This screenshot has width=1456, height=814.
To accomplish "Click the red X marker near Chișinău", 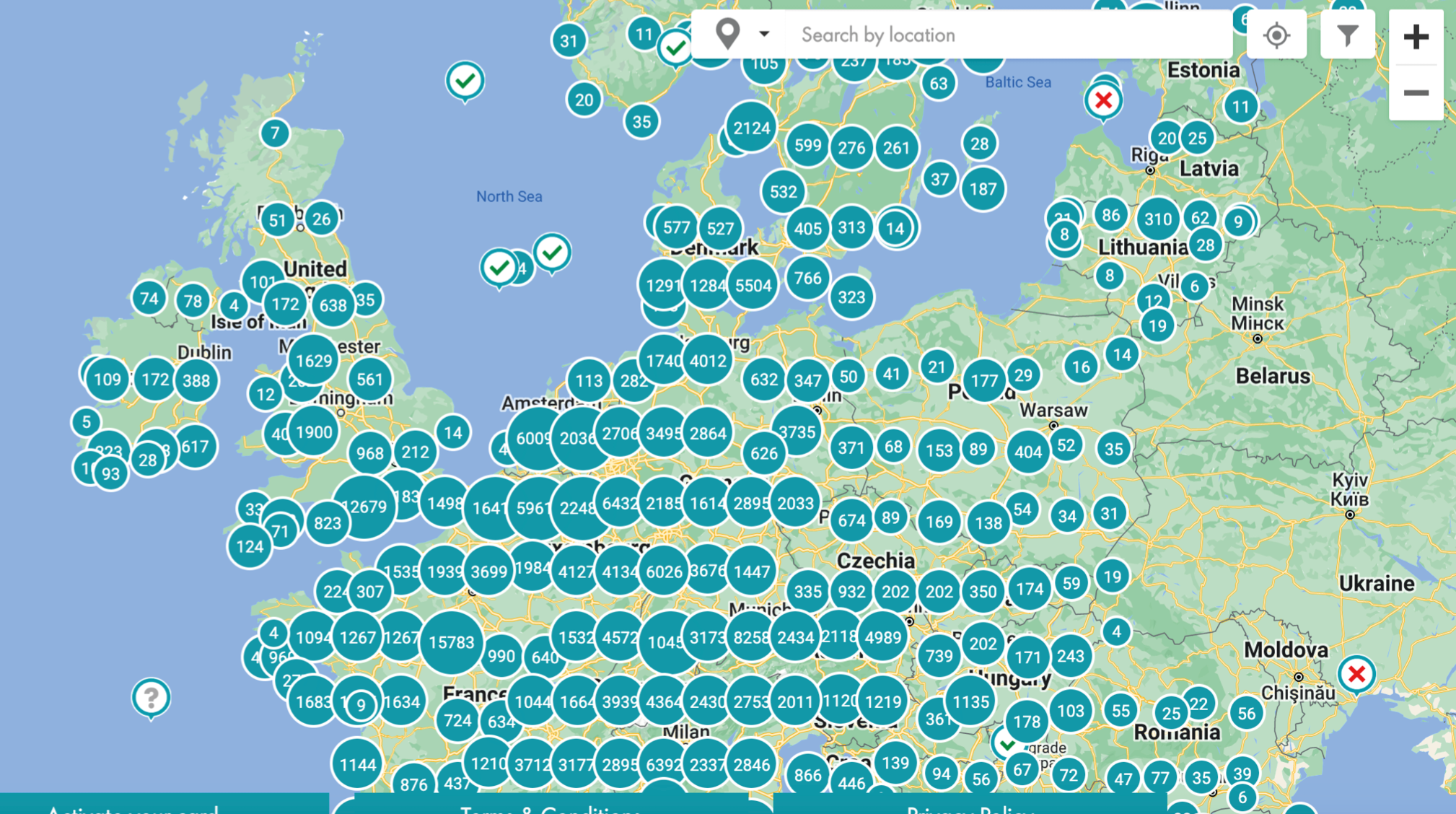I will pyautogui.click(x=1356, y=674).
